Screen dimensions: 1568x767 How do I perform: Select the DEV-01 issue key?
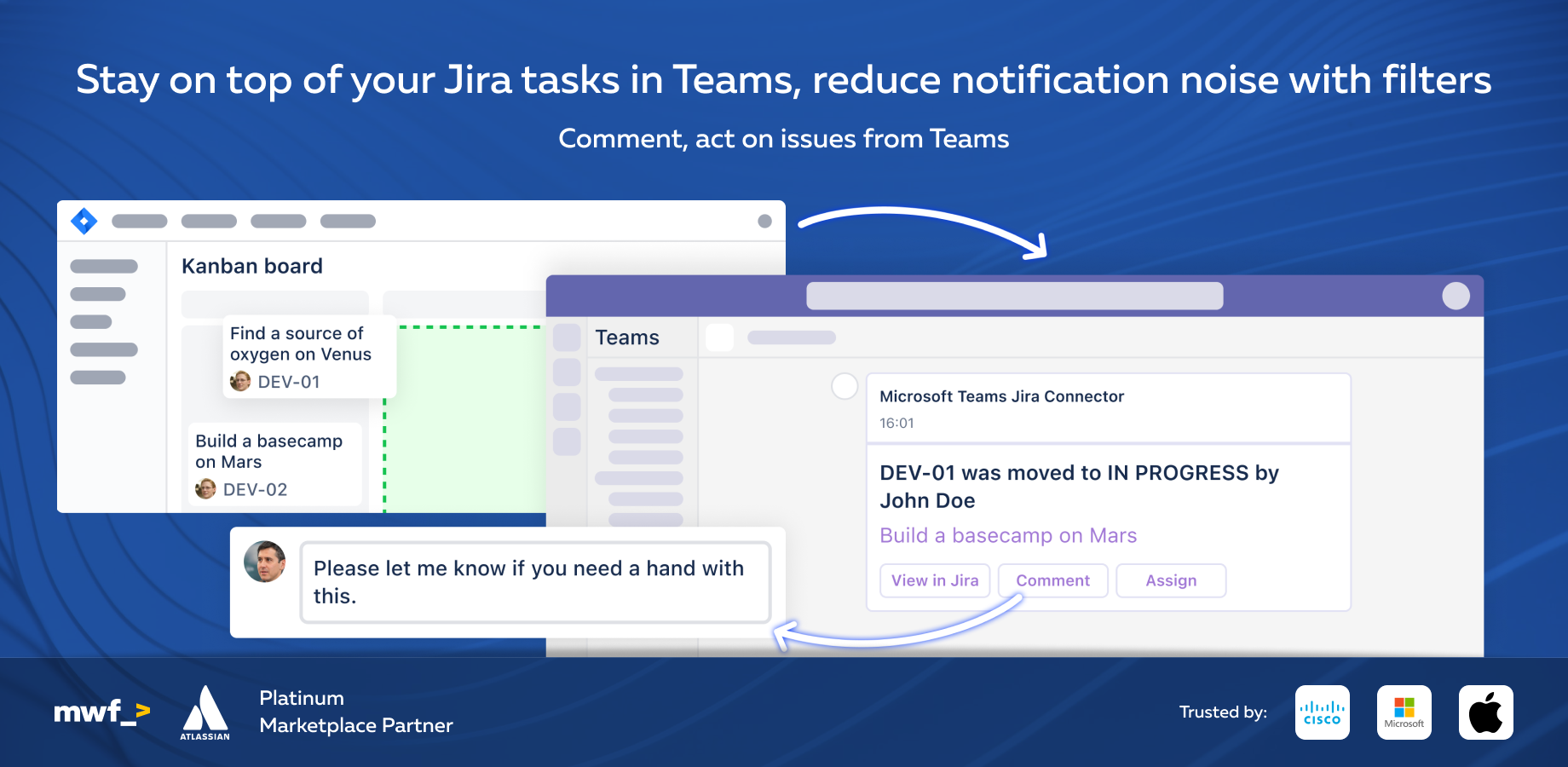tap(289, 382)
